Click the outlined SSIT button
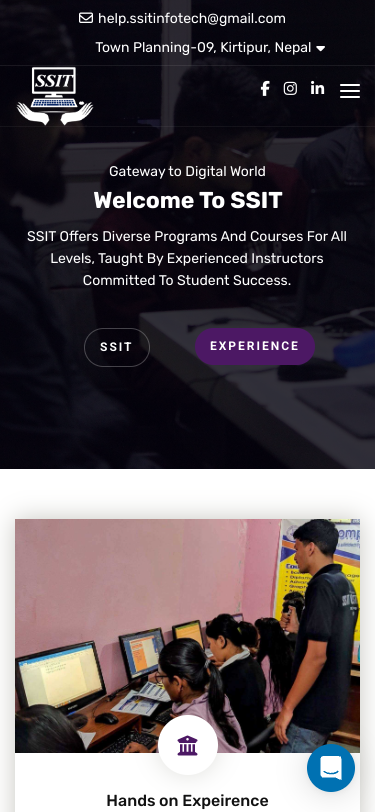 (x=117, y=347)
